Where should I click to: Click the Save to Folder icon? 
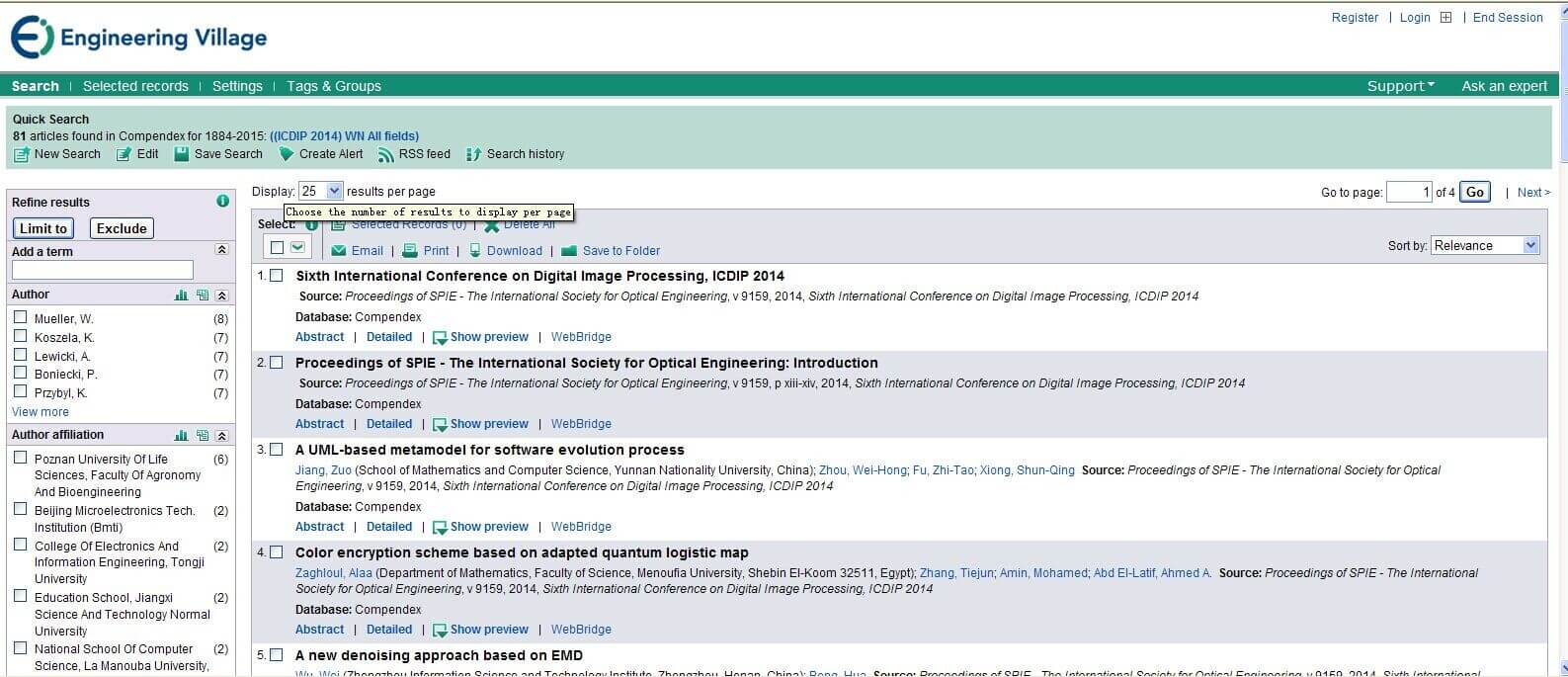point(569,251)
